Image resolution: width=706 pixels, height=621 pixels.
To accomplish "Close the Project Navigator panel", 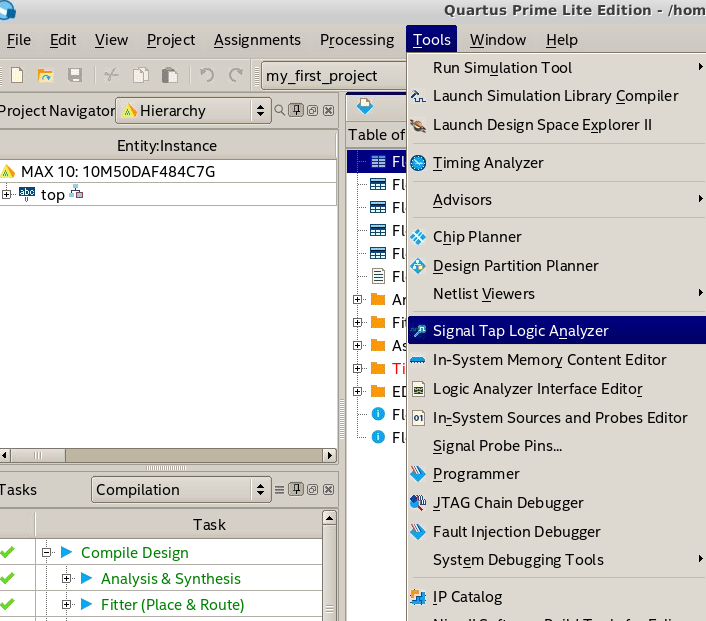I will [x=329, y=110].
